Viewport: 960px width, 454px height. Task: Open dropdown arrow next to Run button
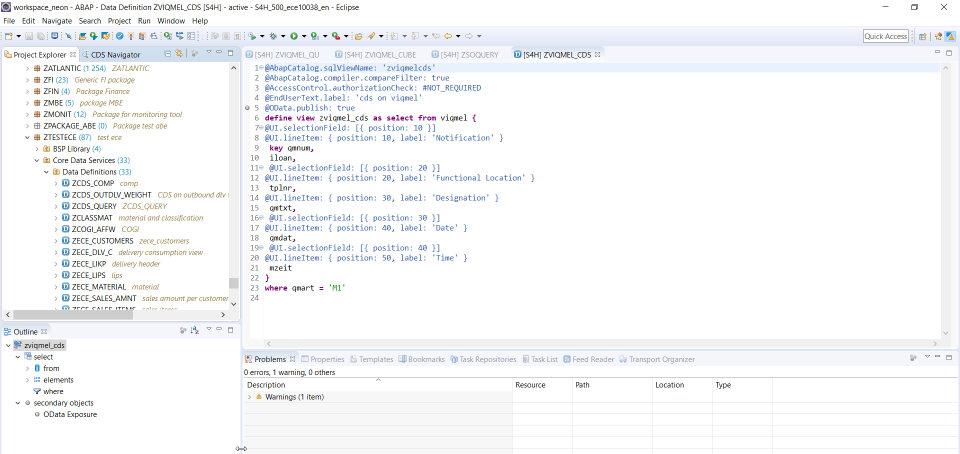304,37
